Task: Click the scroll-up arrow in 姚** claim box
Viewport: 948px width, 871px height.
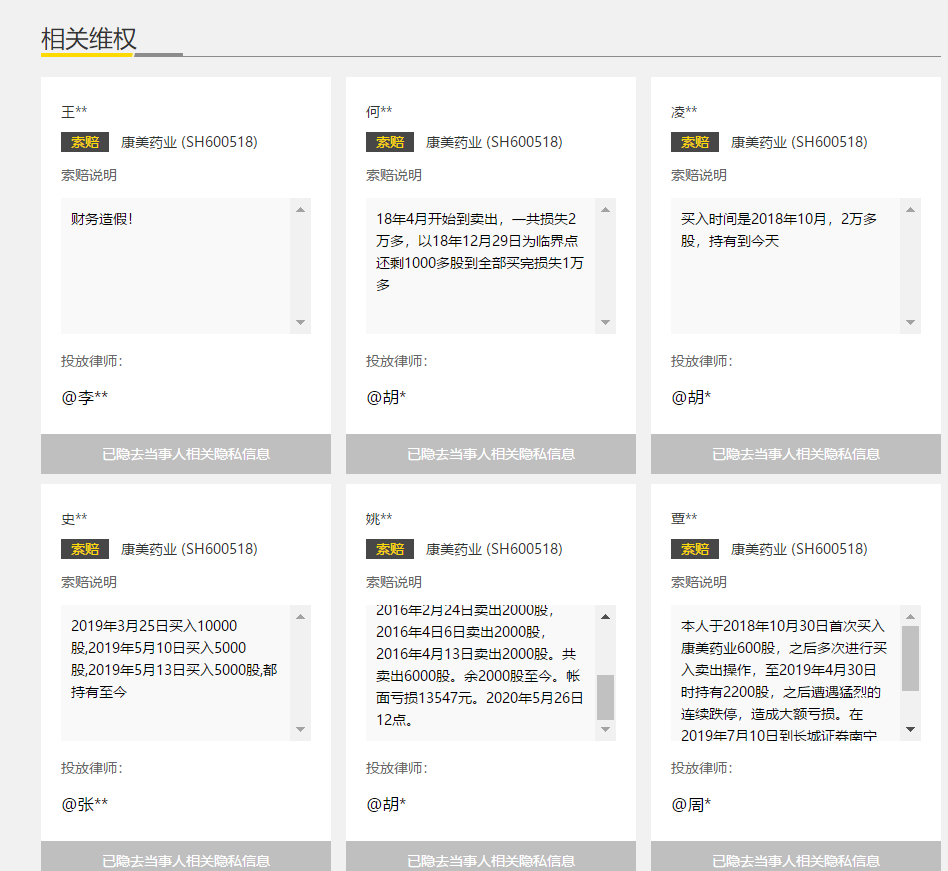Action: tap(605, 617)
